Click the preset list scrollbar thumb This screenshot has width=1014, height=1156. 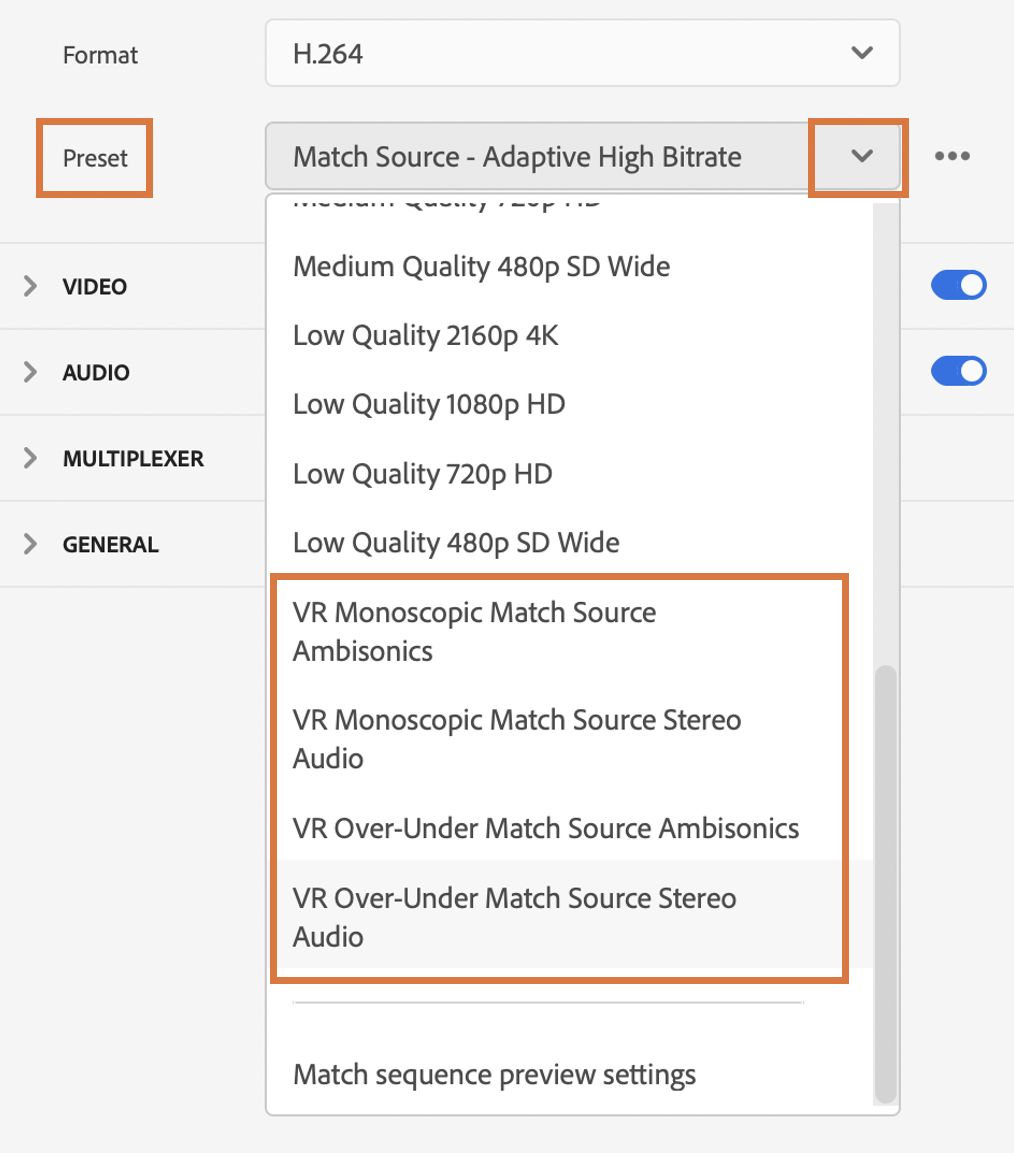885,880
